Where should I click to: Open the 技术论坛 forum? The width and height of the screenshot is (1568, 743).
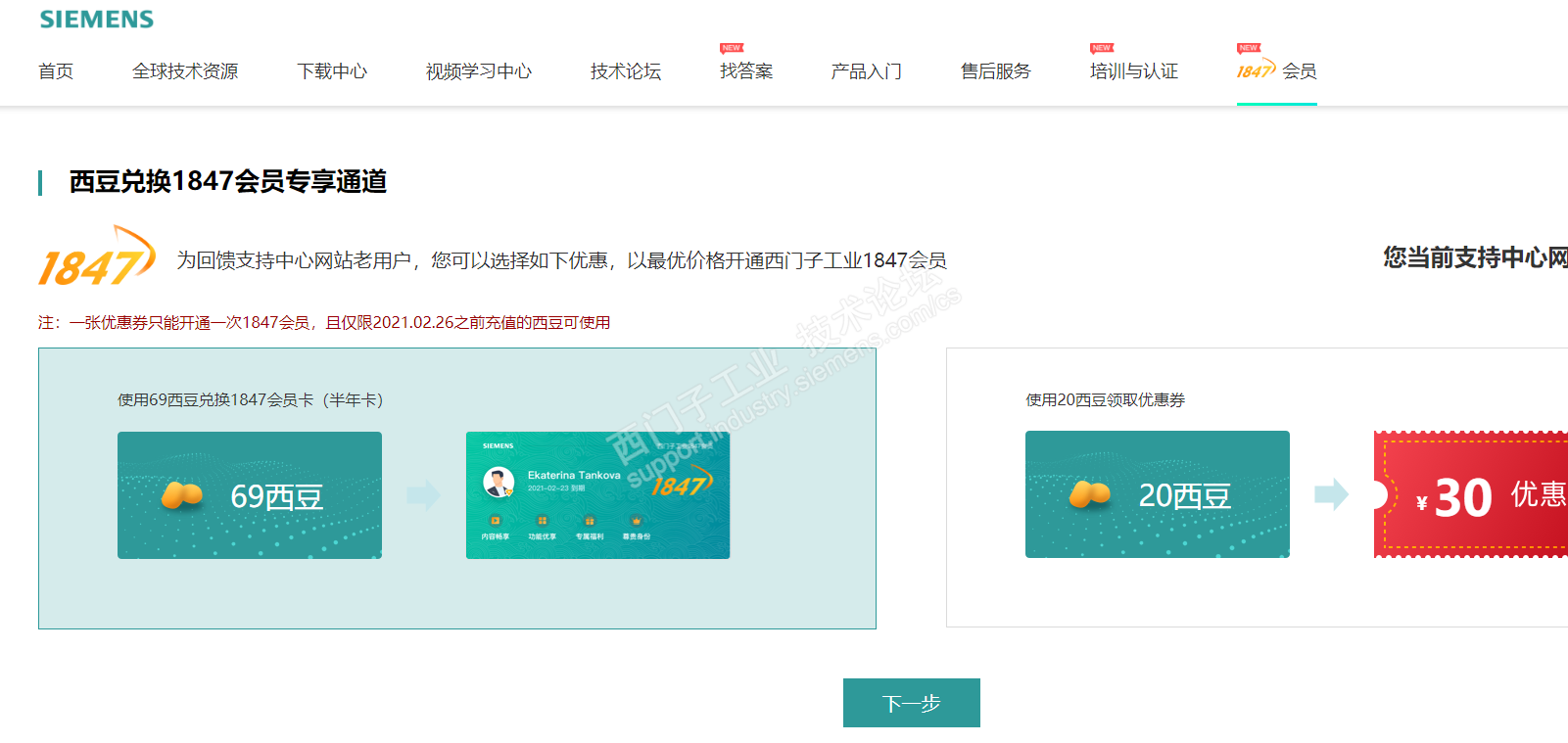coord(626,71)
